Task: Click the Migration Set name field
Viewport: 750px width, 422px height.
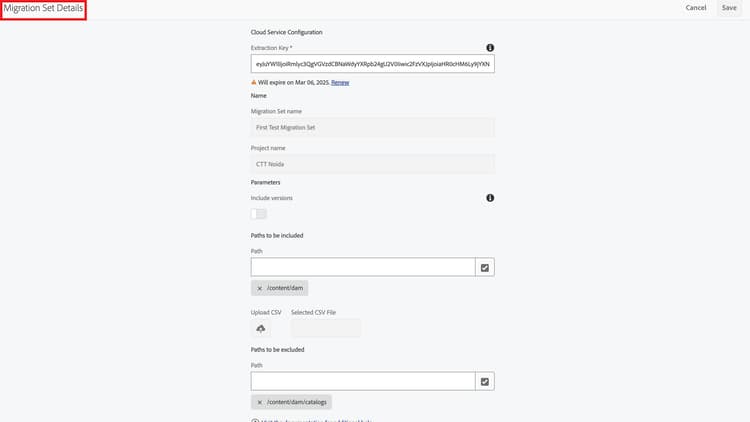Action: pyautogui.click(x=372, y=127)
